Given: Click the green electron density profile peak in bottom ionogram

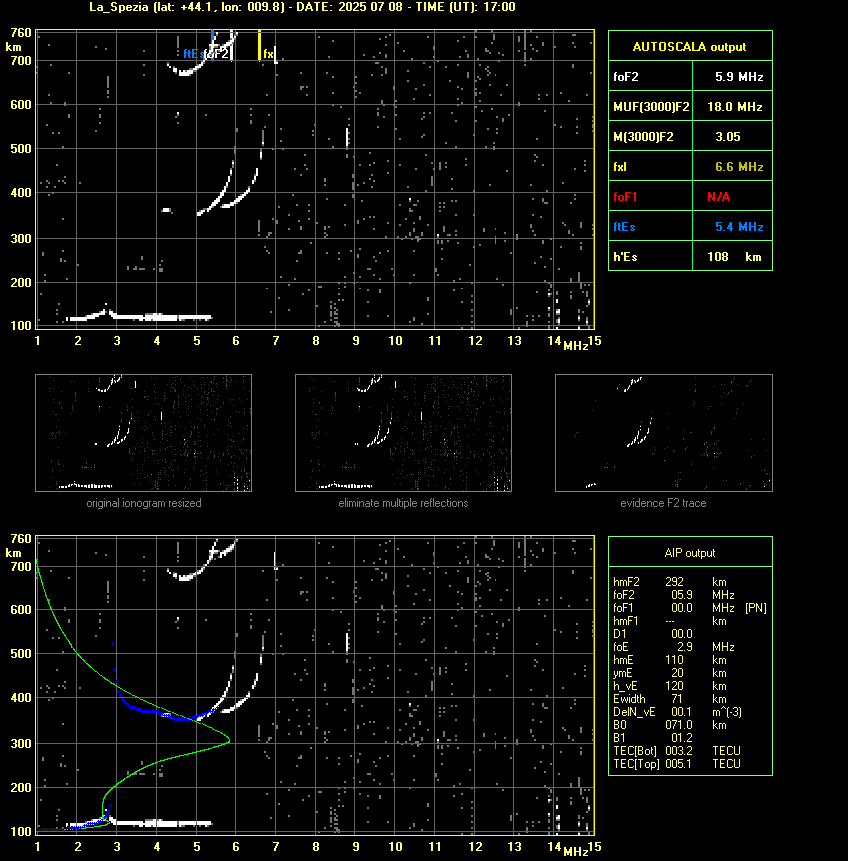Looking at the screenshot, I should [228, 741].
